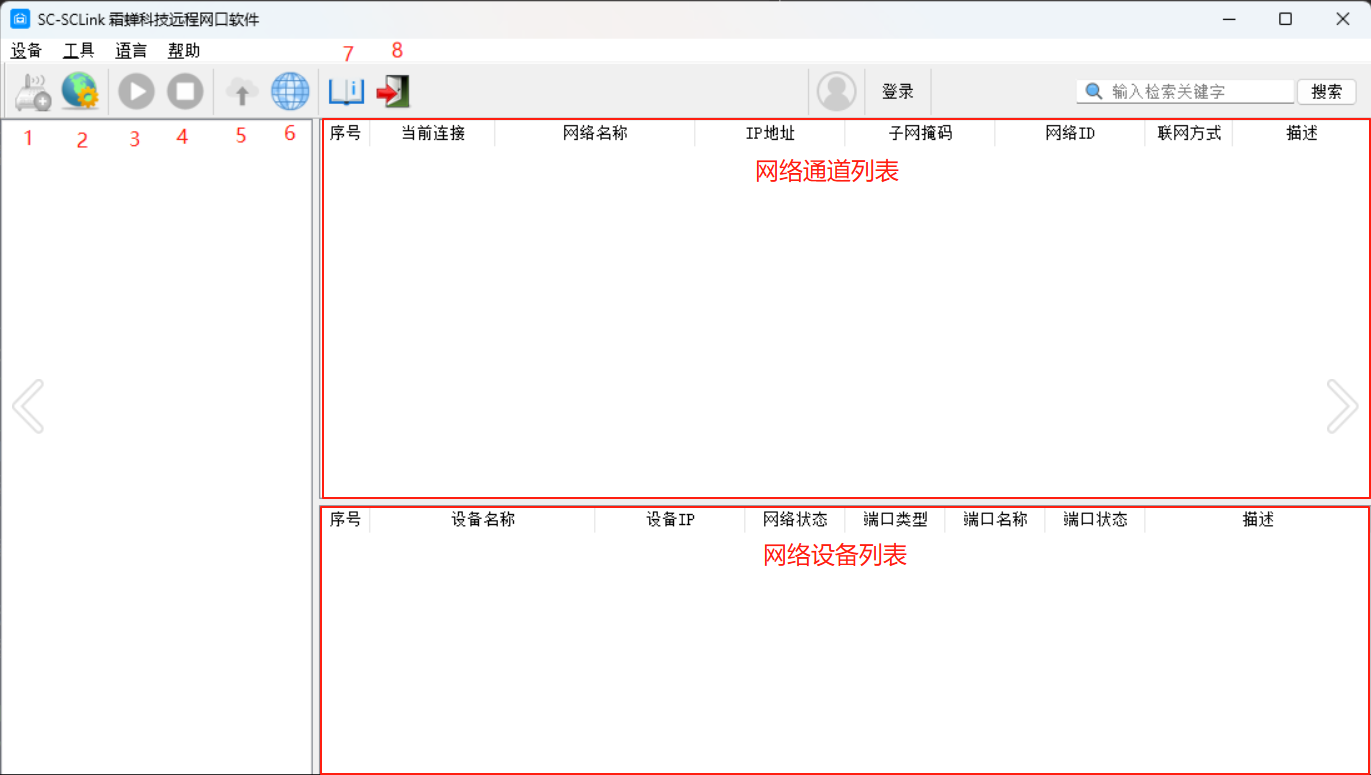Viewport: 1371px width, 775px height.
Task: Open the info book help icon
Action: [x=347, y=92]
